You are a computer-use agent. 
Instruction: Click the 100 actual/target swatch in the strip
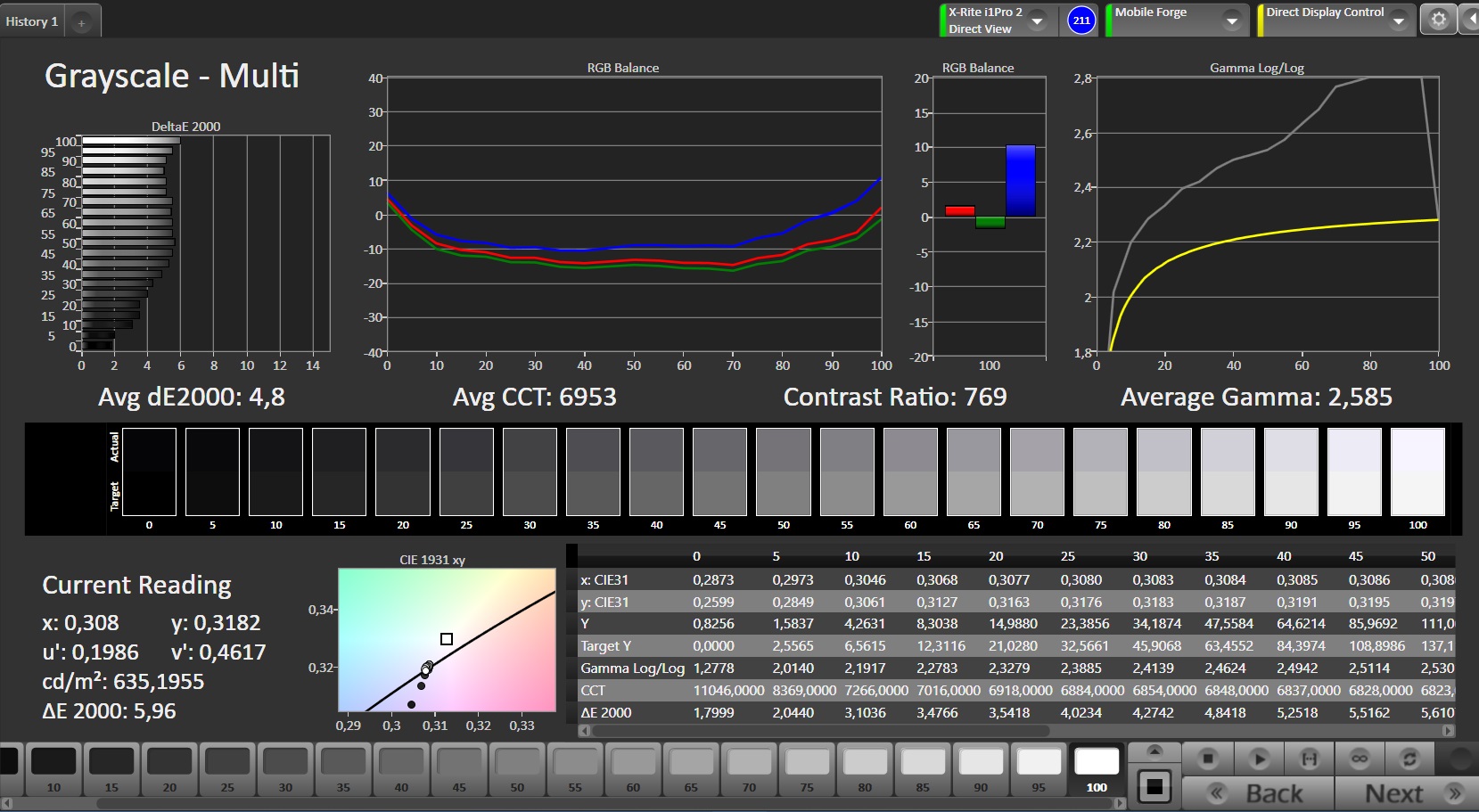point(1417,472)
